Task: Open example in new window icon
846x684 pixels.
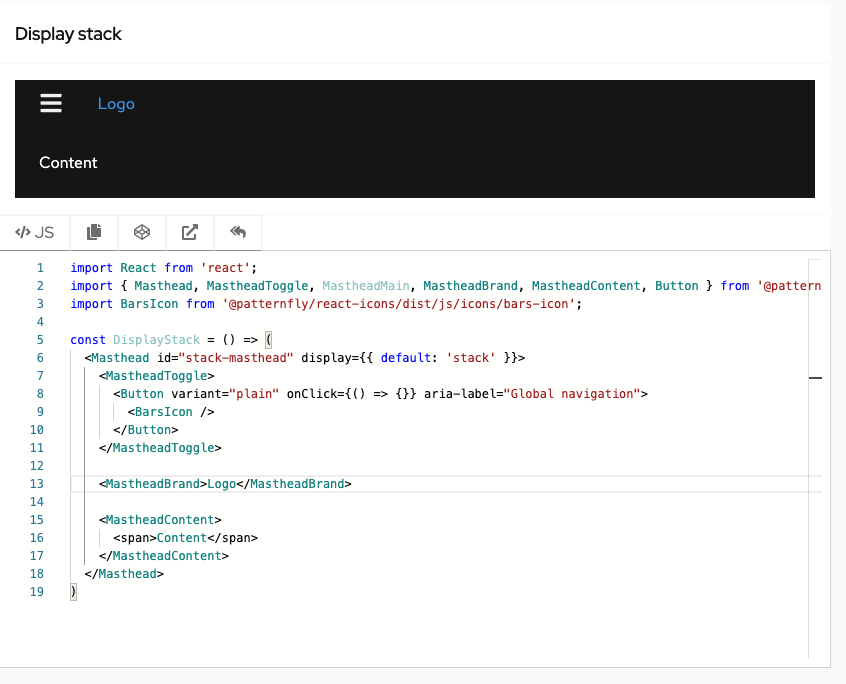Action: pos(190,232)
